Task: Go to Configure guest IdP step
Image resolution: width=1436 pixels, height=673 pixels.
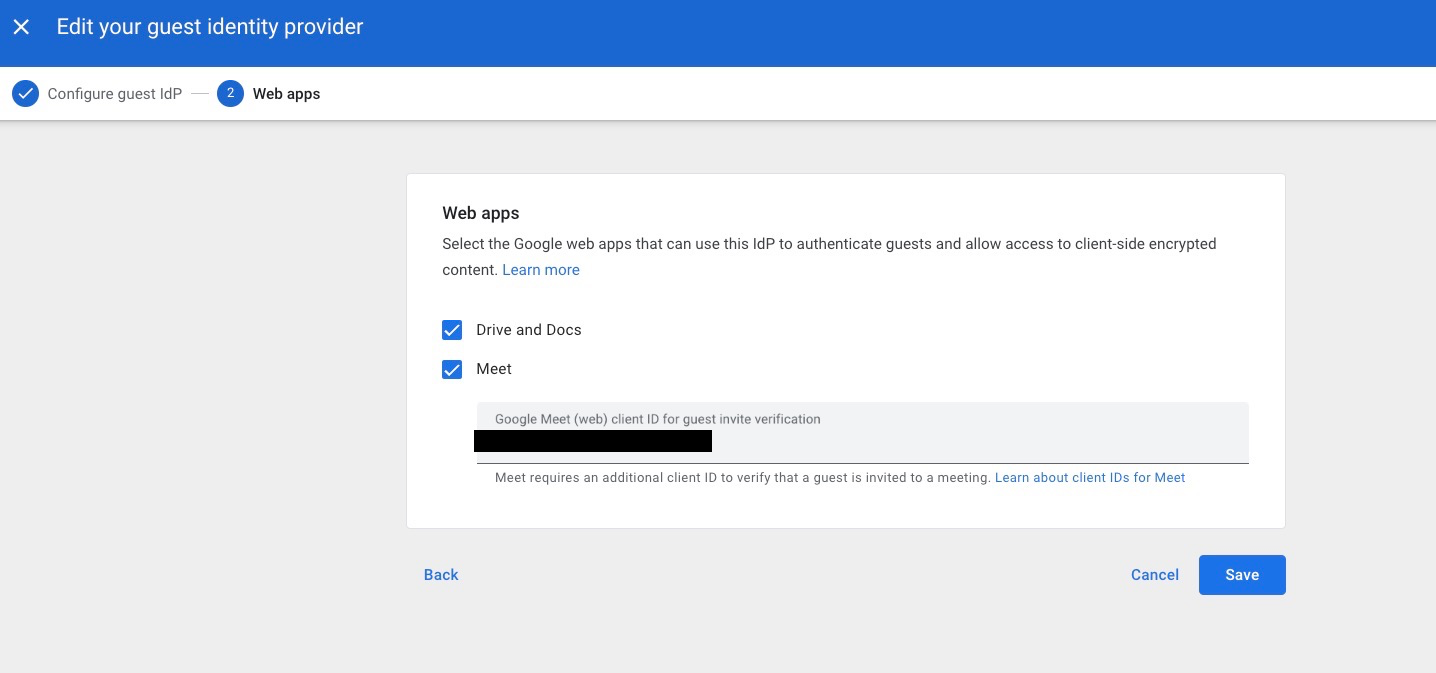Action: [x=97, y=94]
